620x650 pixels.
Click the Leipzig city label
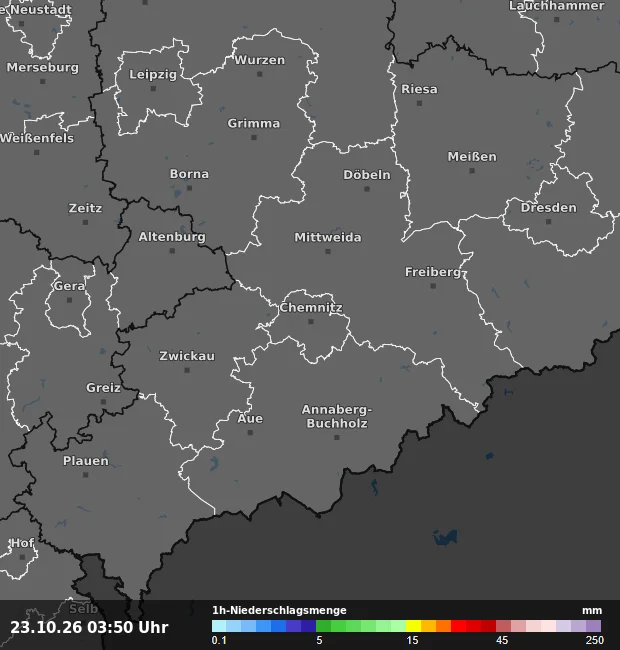[153, 75]
